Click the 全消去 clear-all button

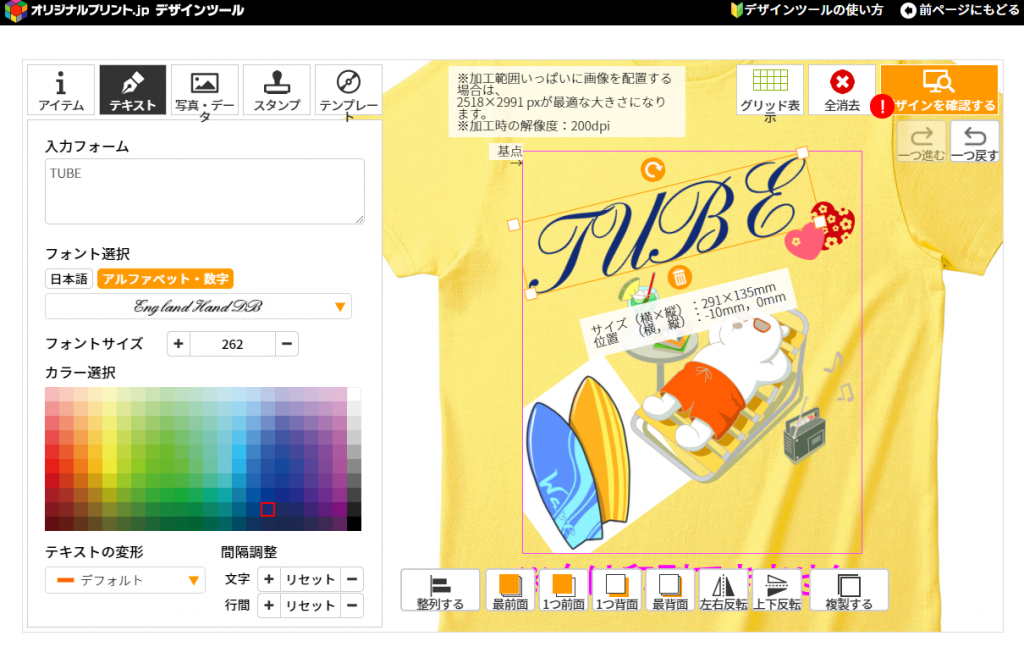(842, 90)
